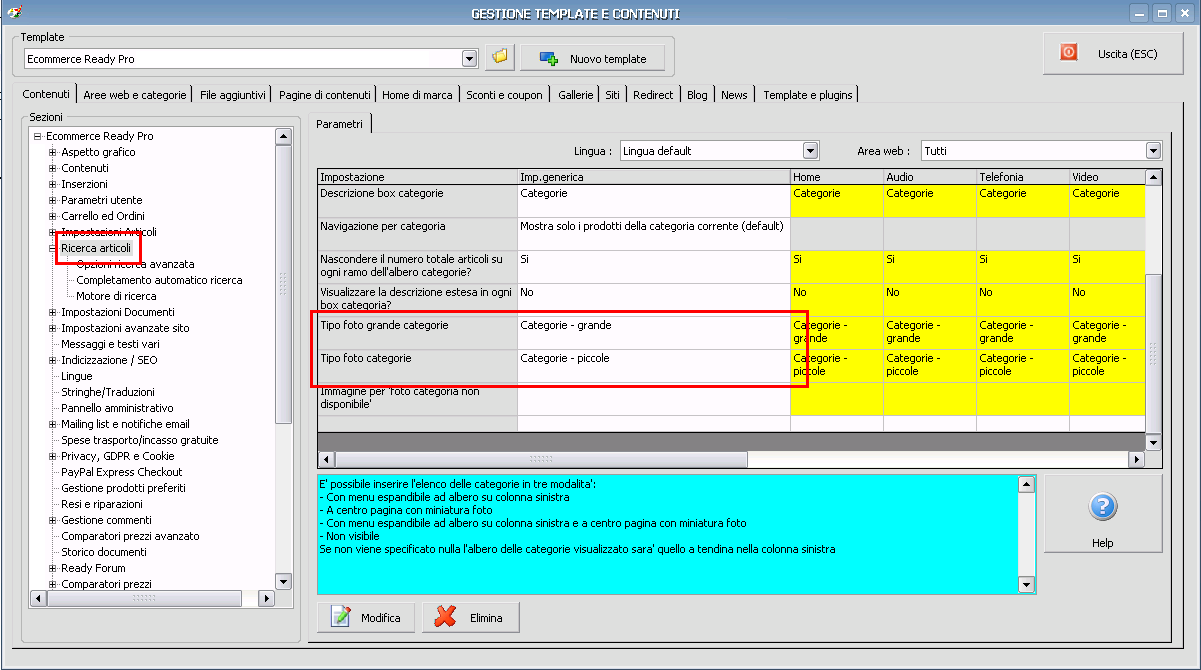Viewport: 1201px width, 670px height.
Task: Open the Ecommerce Ready Pro template dropdown
Action: coord(470,59)
